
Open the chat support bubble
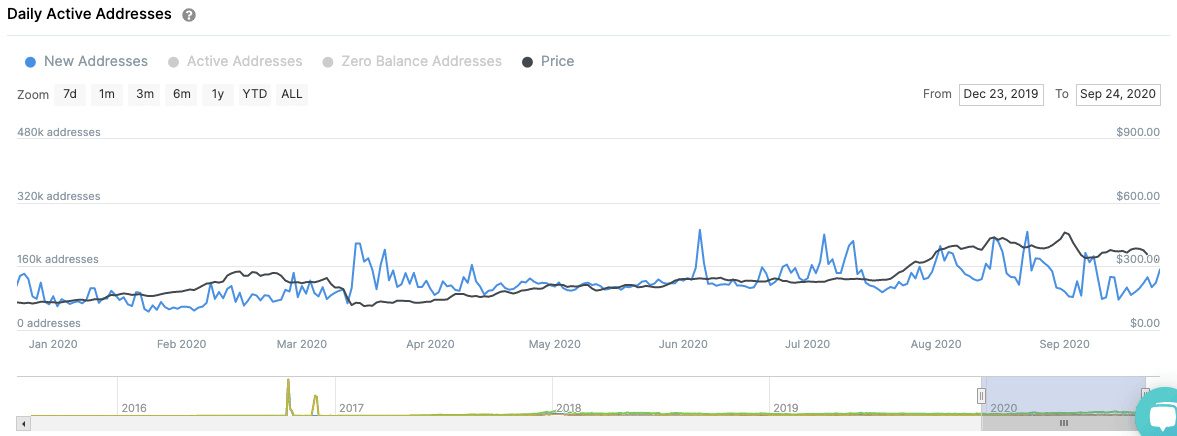tap(1160, 417)
